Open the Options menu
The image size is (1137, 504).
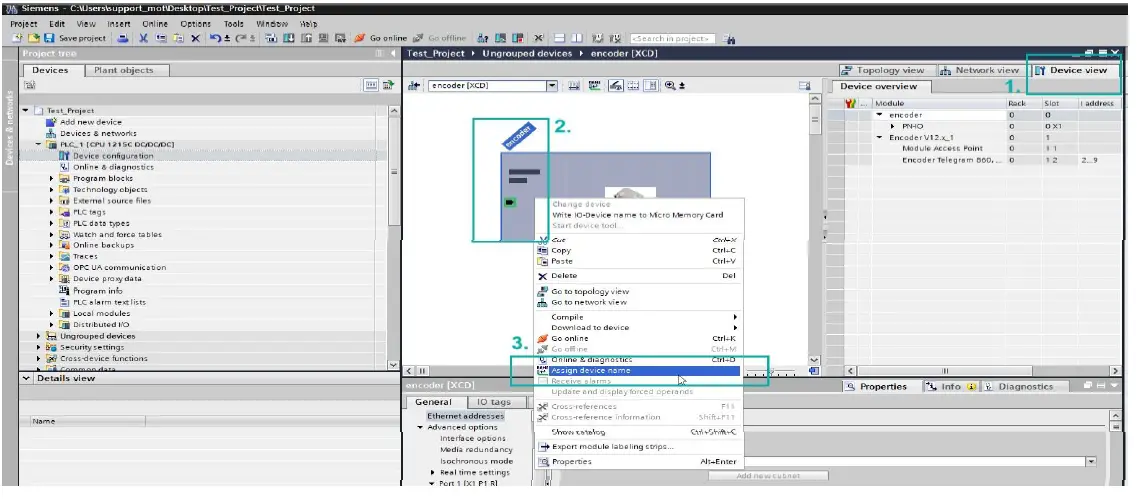pyautogui.click(x=196, y=24)
